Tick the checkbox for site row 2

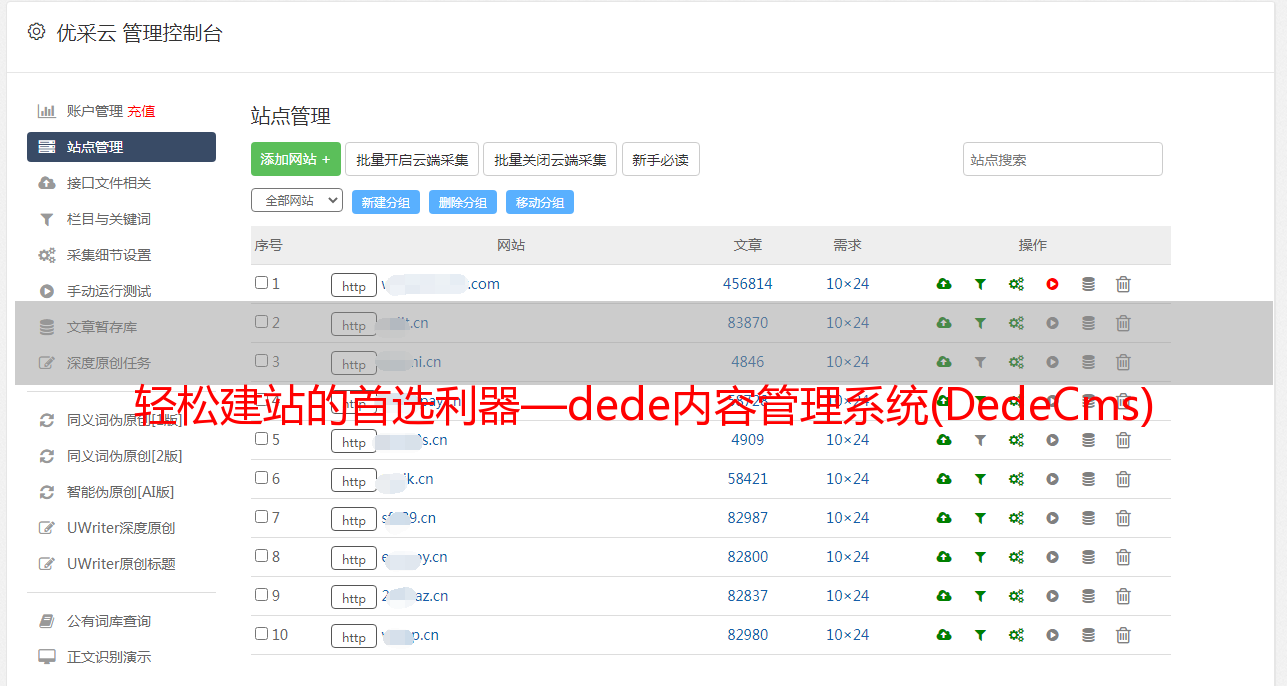click(261, 322)
